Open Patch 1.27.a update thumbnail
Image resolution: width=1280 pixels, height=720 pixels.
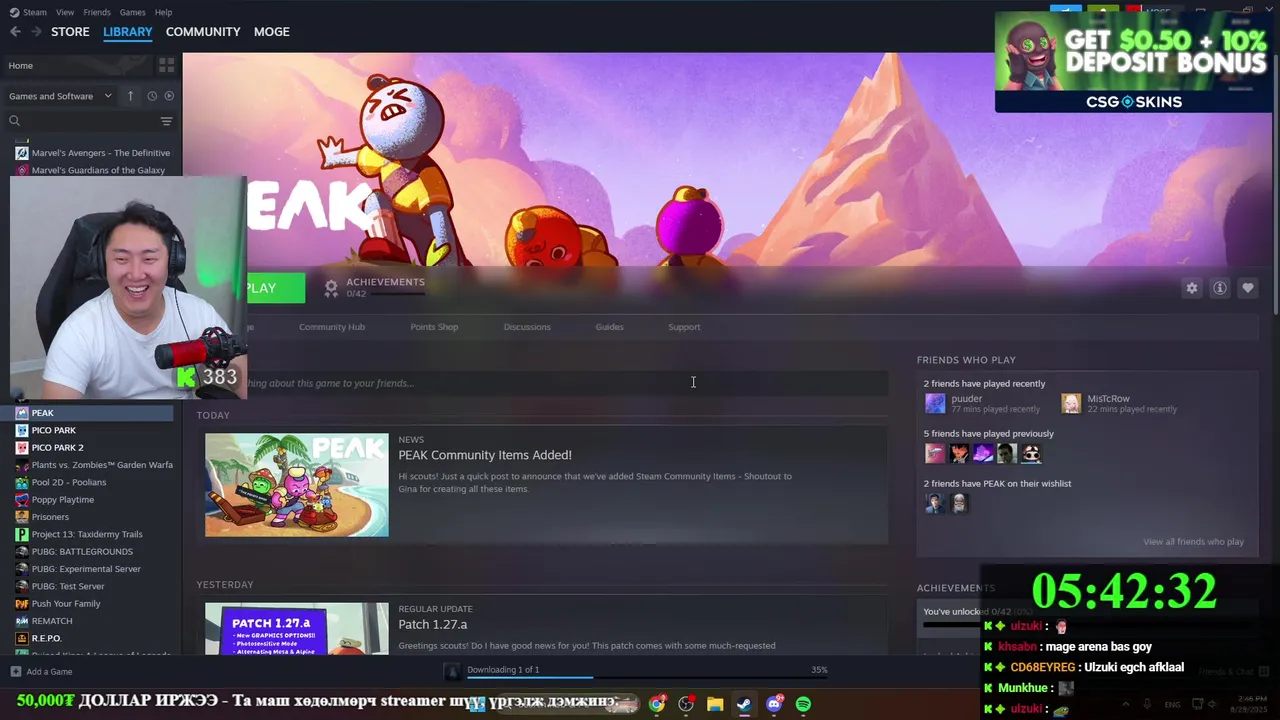click(297, 628)
